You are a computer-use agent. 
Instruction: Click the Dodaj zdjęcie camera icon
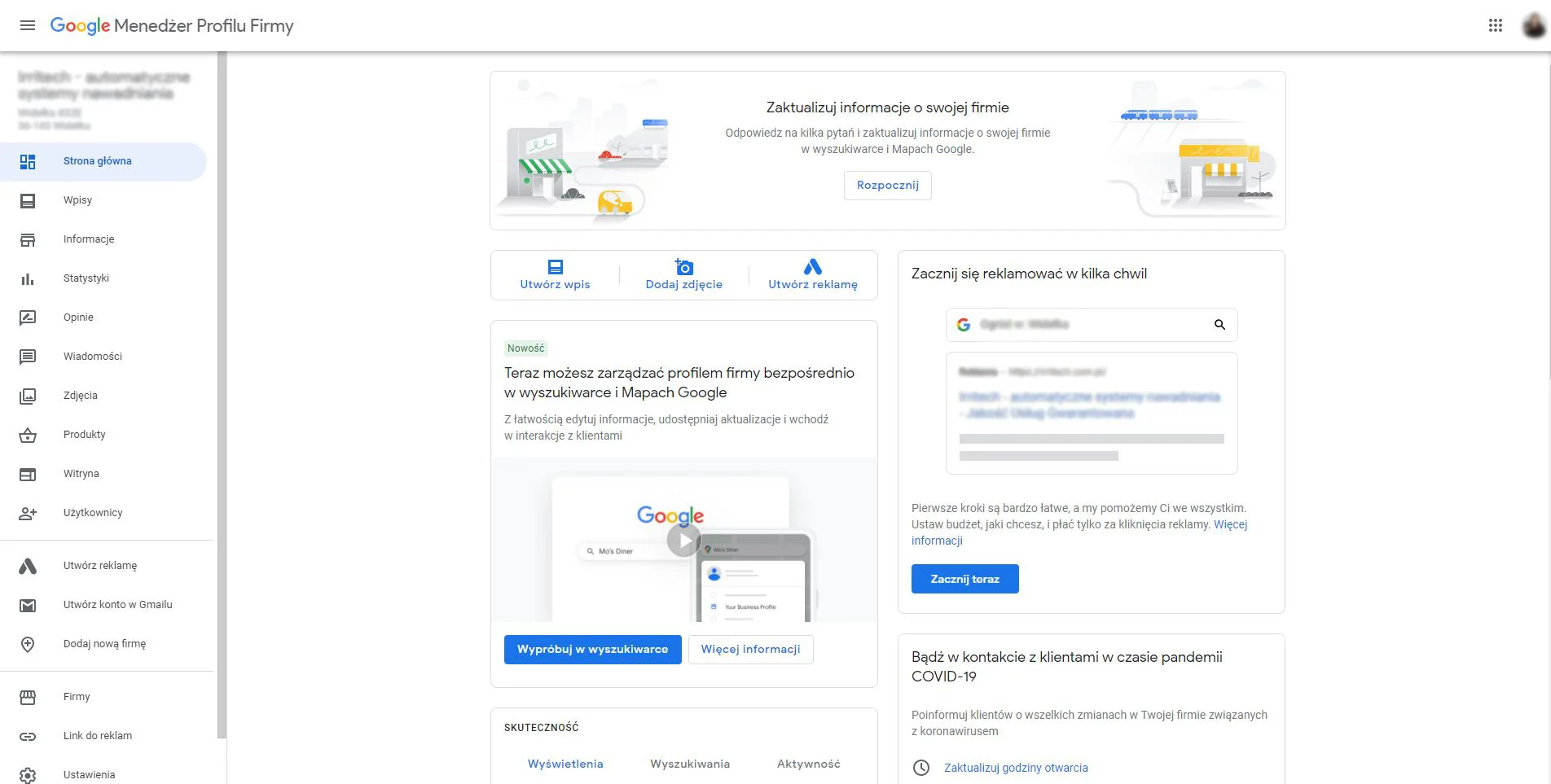pyautogui.click(x=683, y=267)
